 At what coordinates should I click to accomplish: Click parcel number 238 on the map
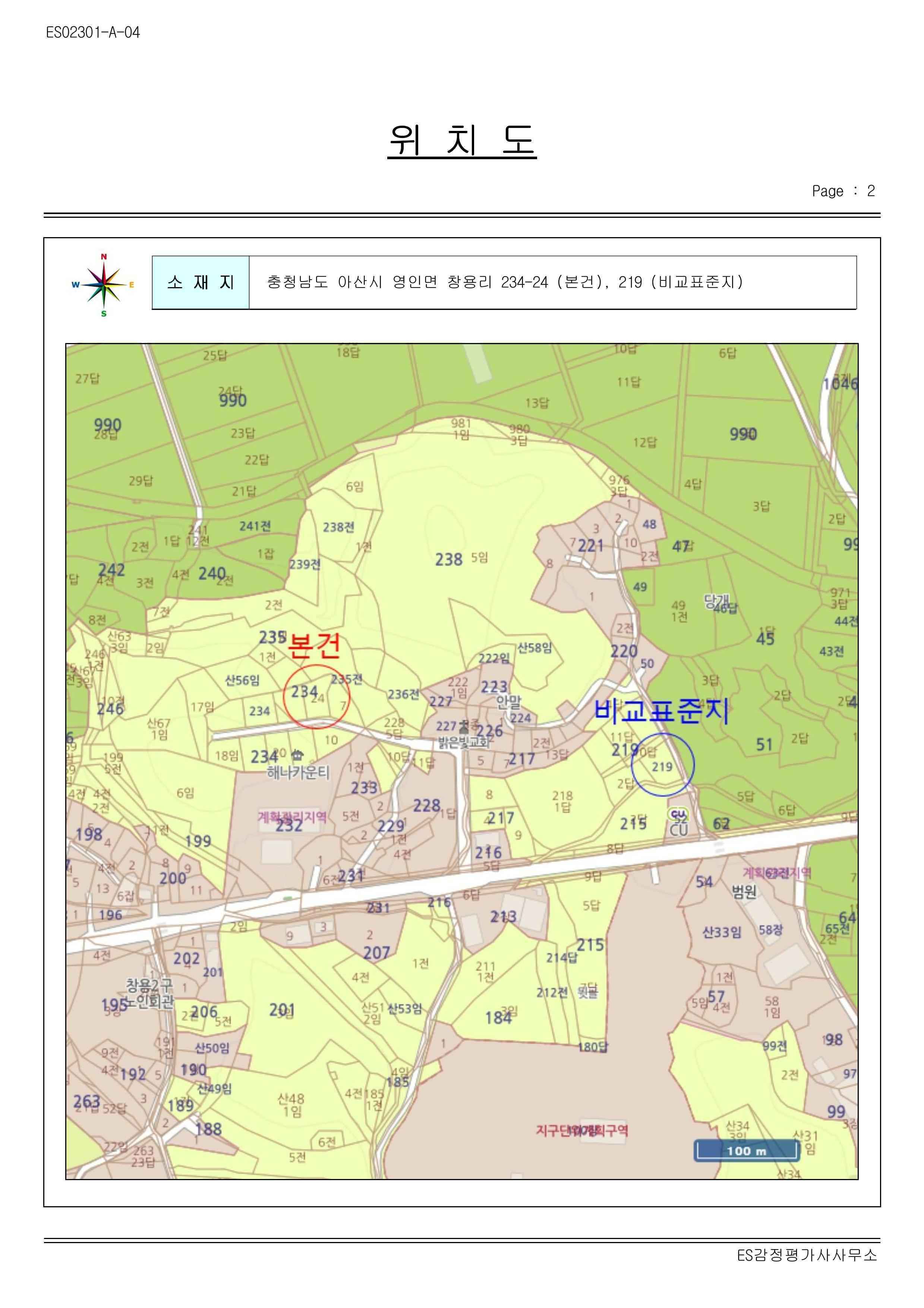[x=449, y=559]
